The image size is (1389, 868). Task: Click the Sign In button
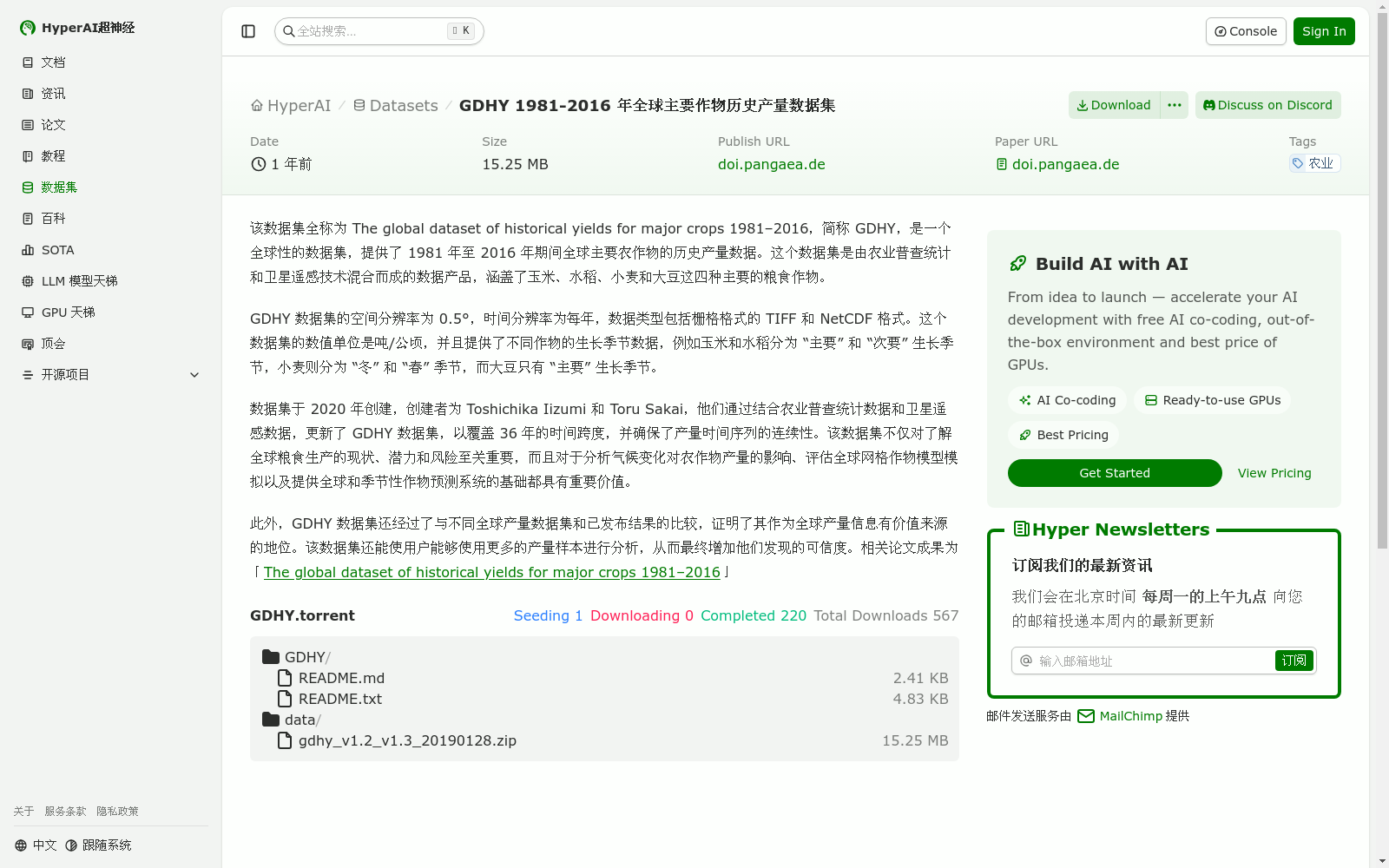pyautogui.click(x=1324, y=31)
